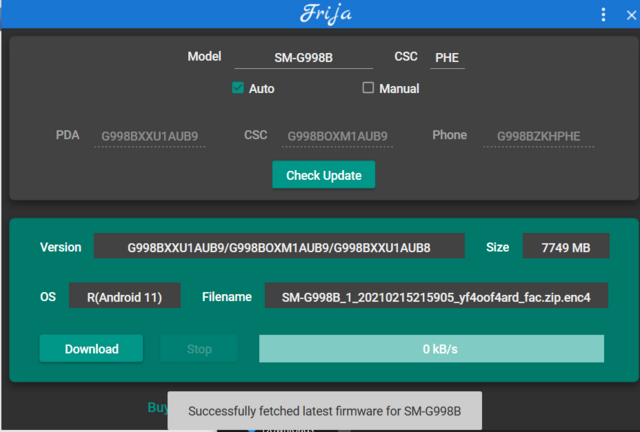Dismiss the Successfully fetched firmware toast
Viewport: 640px width, 432px height.
click(324, 411)
